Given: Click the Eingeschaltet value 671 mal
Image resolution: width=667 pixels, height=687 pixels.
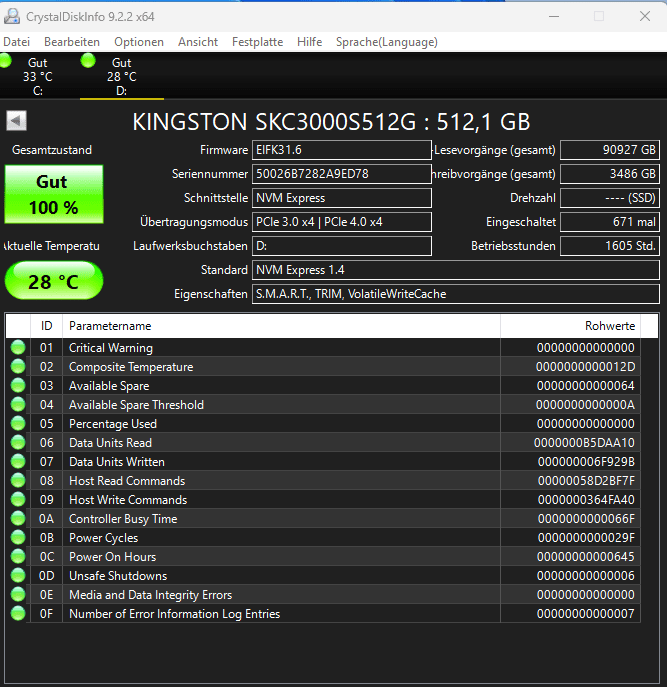Looking at the screenshot, I should click(x=610, y=222).
